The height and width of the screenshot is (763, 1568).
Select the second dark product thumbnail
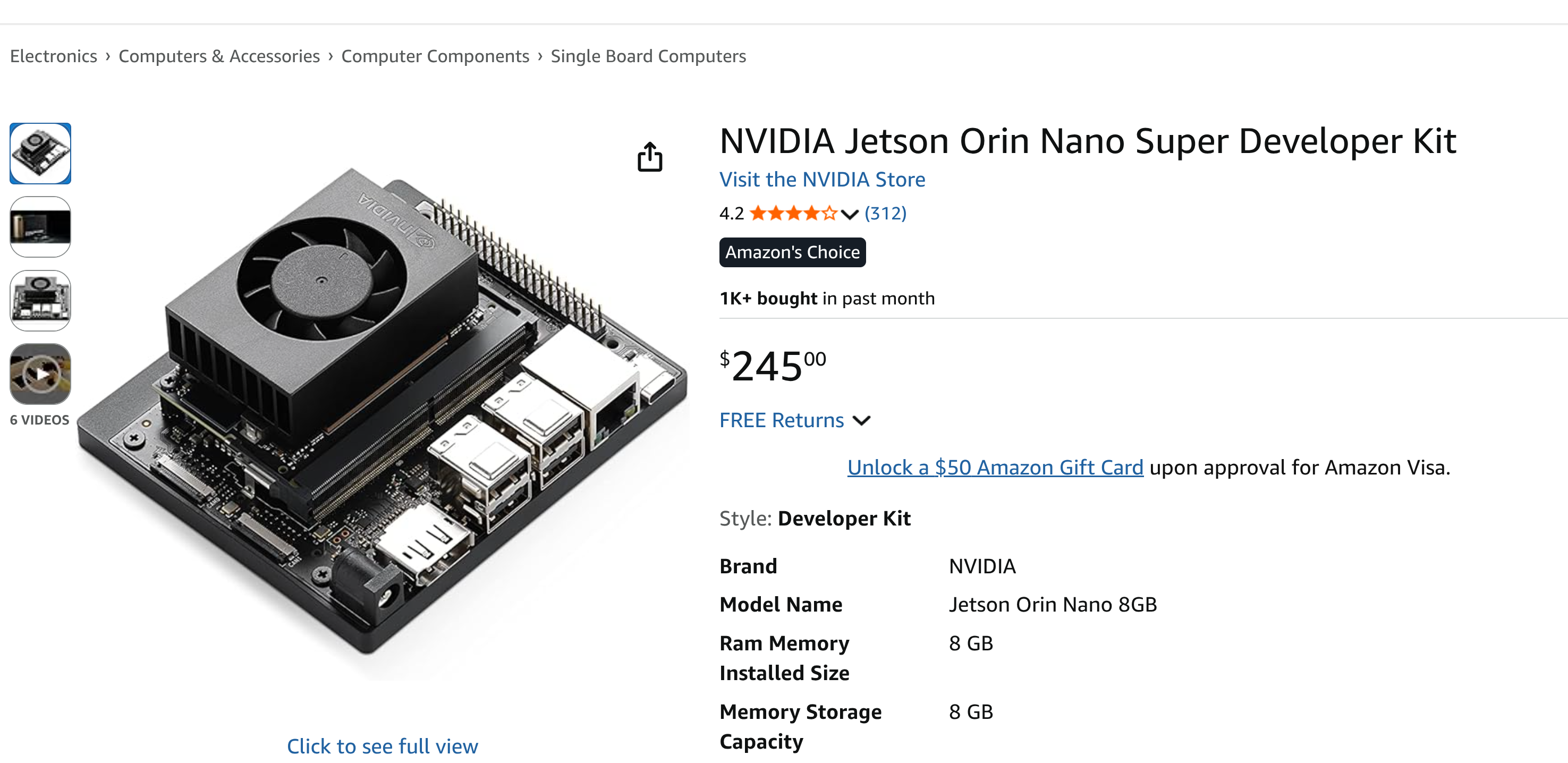tap(40, 226)
